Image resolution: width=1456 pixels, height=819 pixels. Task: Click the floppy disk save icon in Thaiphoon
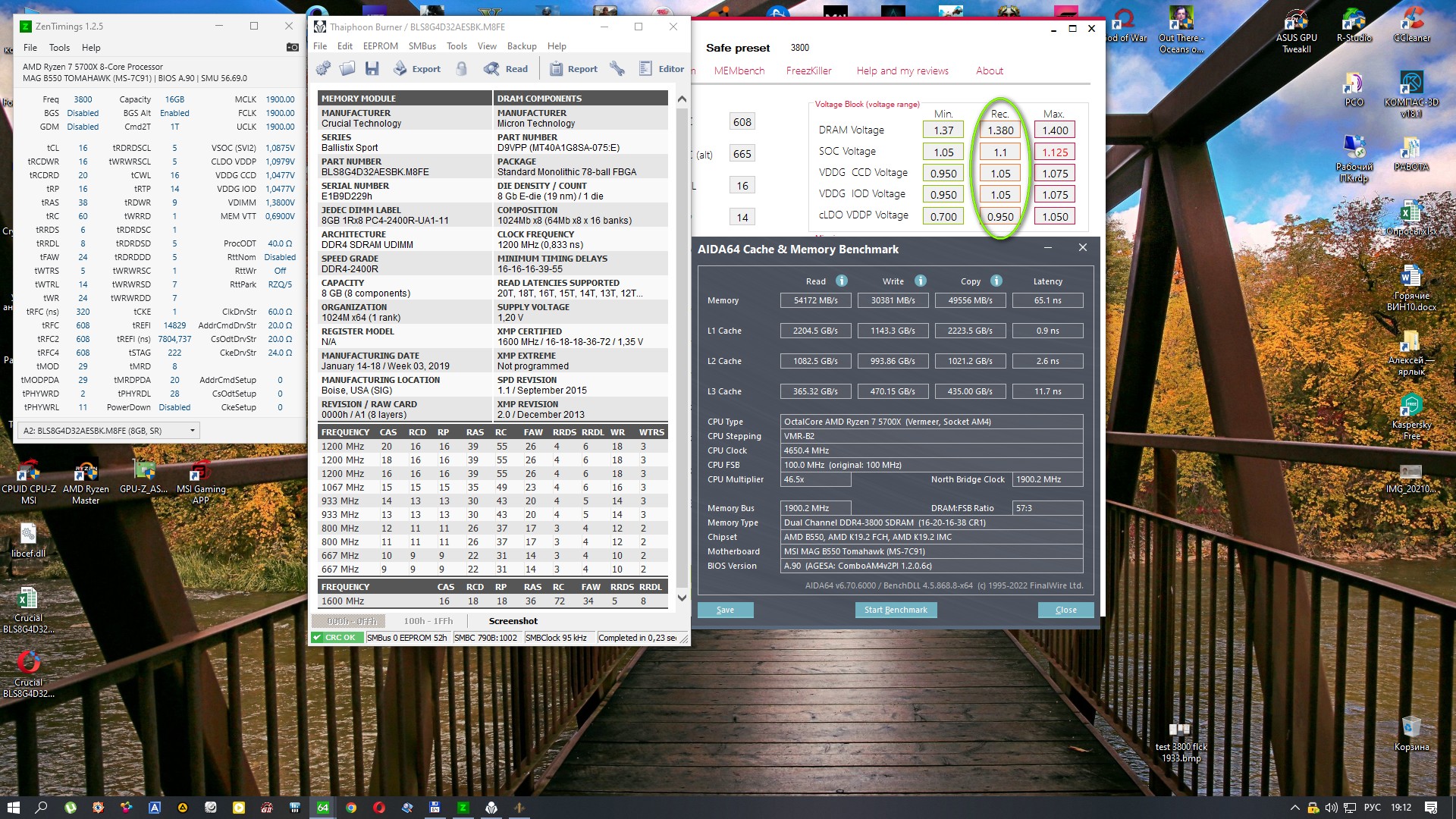point(372,69)
